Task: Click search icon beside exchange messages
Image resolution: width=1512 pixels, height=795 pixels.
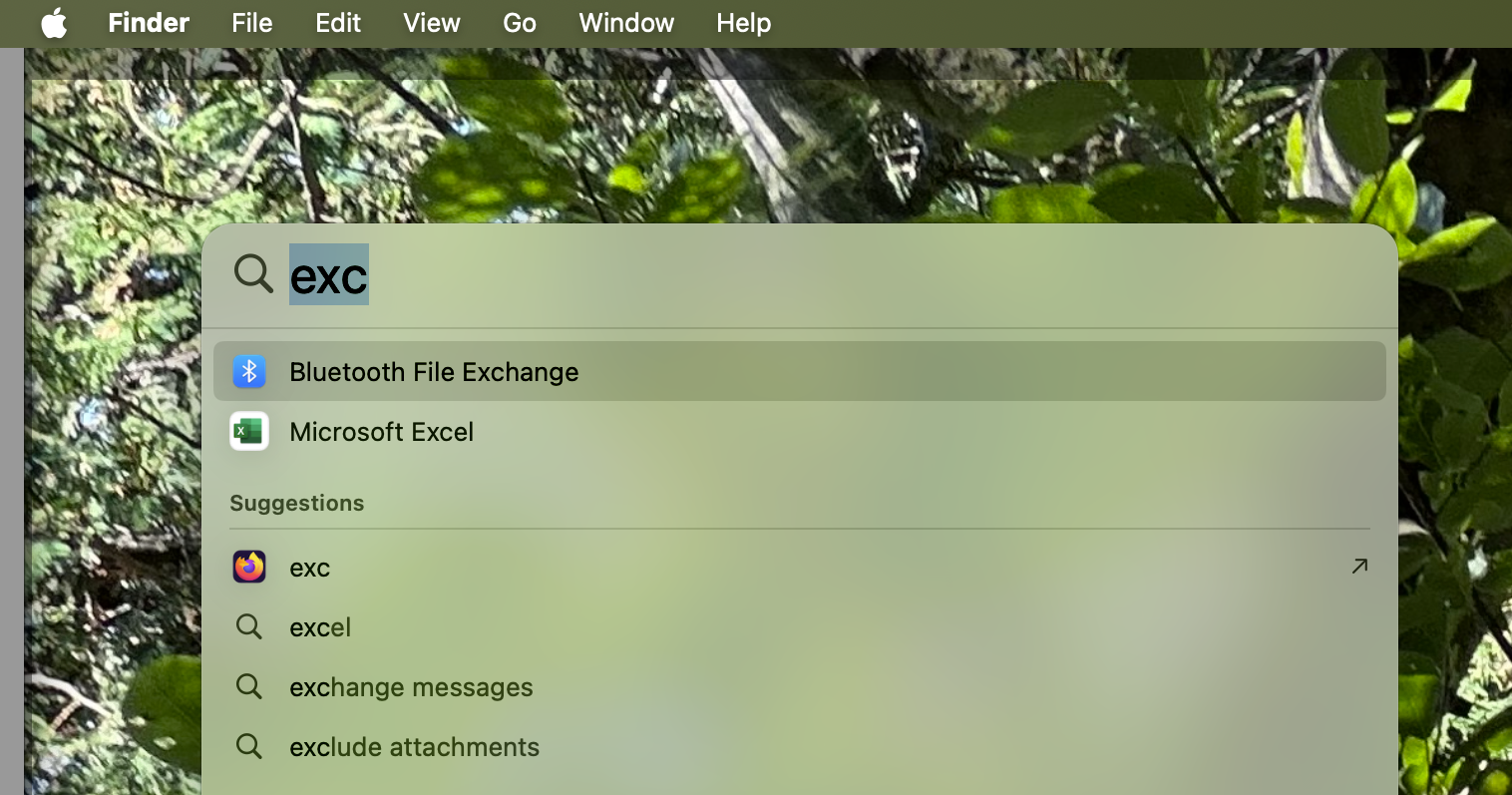Action: 249,687
